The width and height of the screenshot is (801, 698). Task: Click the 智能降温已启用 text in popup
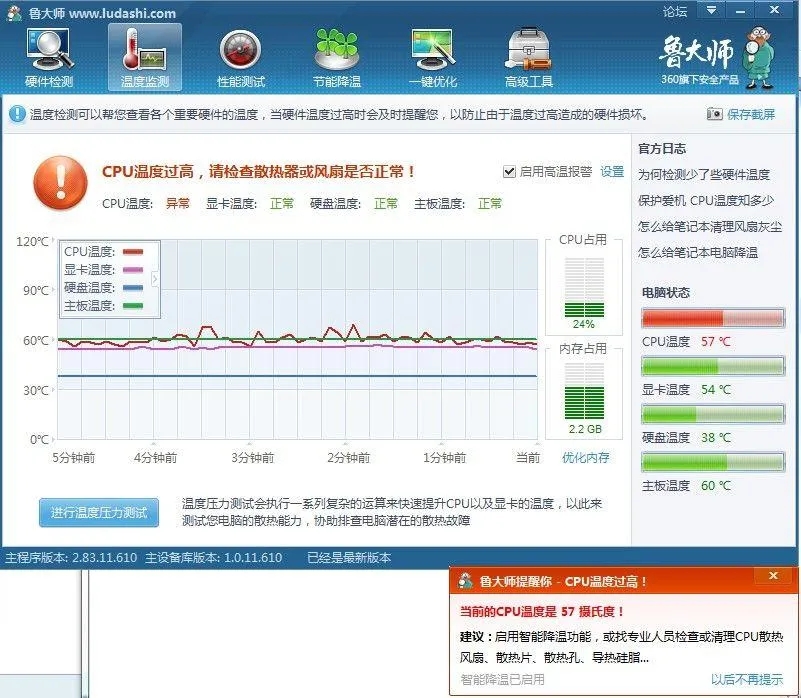(502, 679)
